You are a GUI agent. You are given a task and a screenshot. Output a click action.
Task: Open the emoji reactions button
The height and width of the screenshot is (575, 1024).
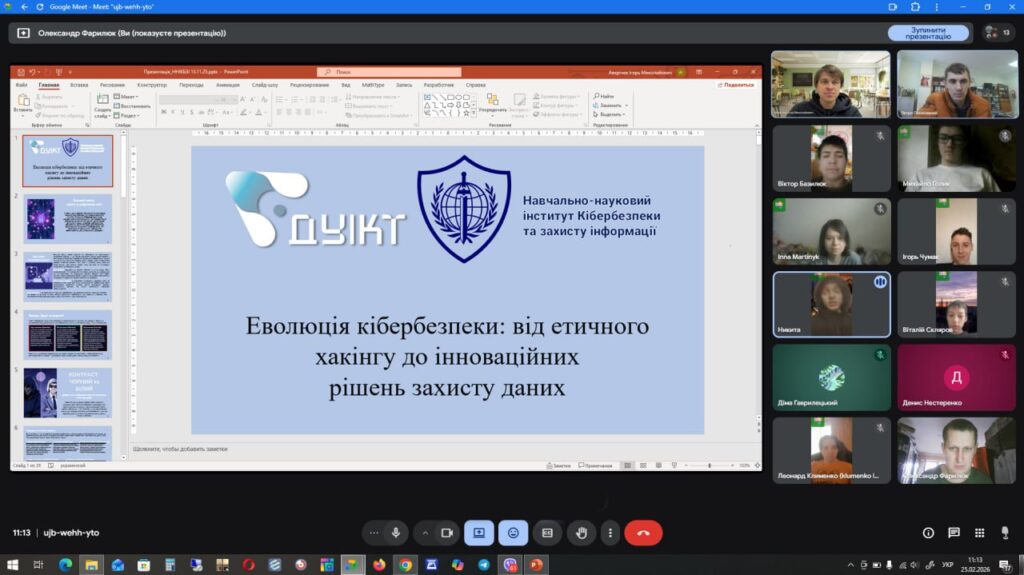[x=513, y=533]
